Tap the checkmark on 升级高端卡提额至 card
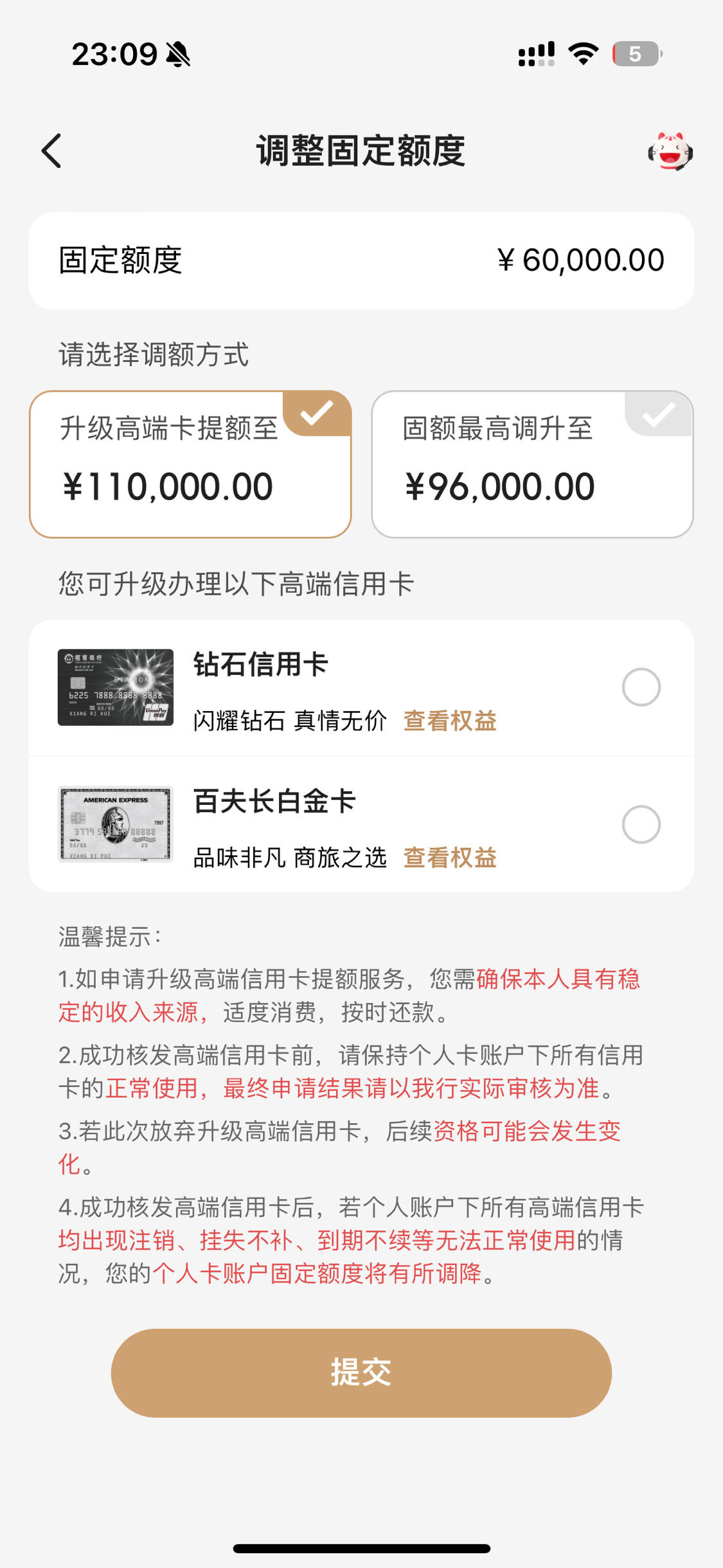The image size is (723, 1568). coord(317,413)
